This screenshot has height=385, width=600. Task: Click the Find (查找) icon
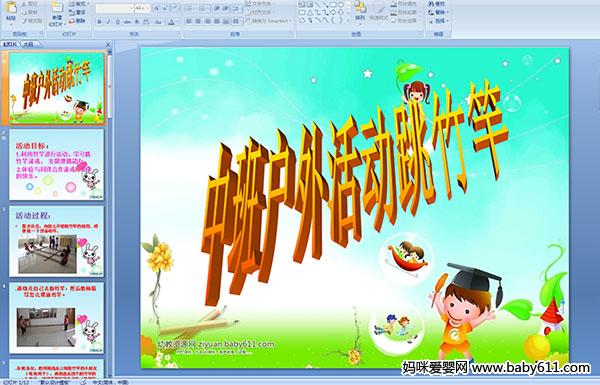437,4
